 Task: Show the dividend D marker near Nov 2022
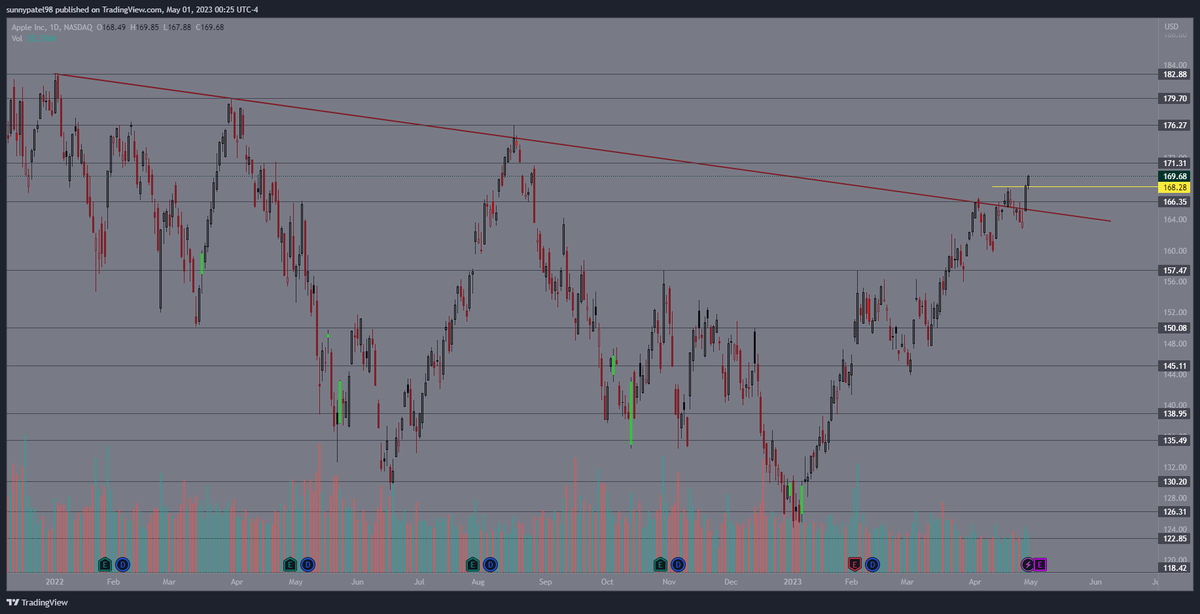[x=678, y=564]
